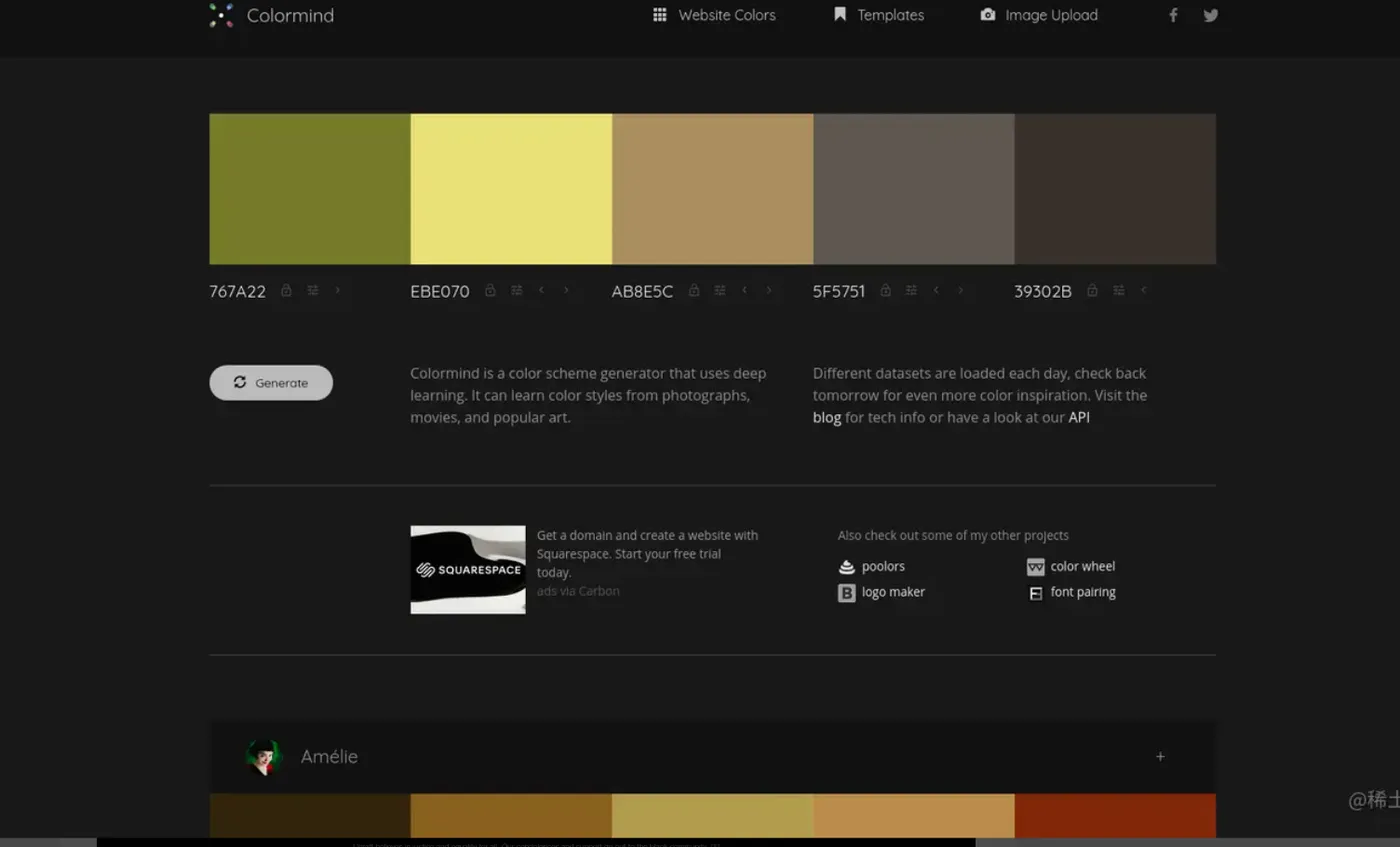Click the Colormind logo icon
This screenshot has height=847, width=1400.
[x=221, y=15]
